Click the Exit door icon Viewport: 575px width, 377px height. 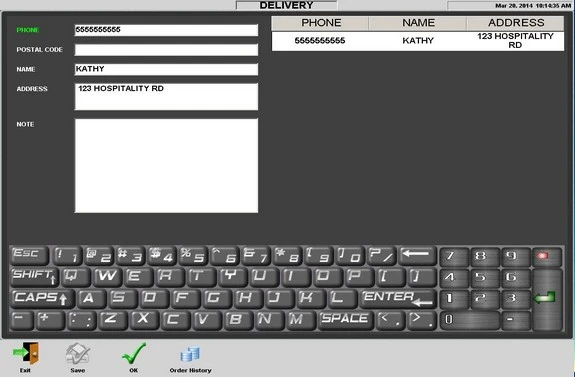pyautogui.click(x=26, y=354)
